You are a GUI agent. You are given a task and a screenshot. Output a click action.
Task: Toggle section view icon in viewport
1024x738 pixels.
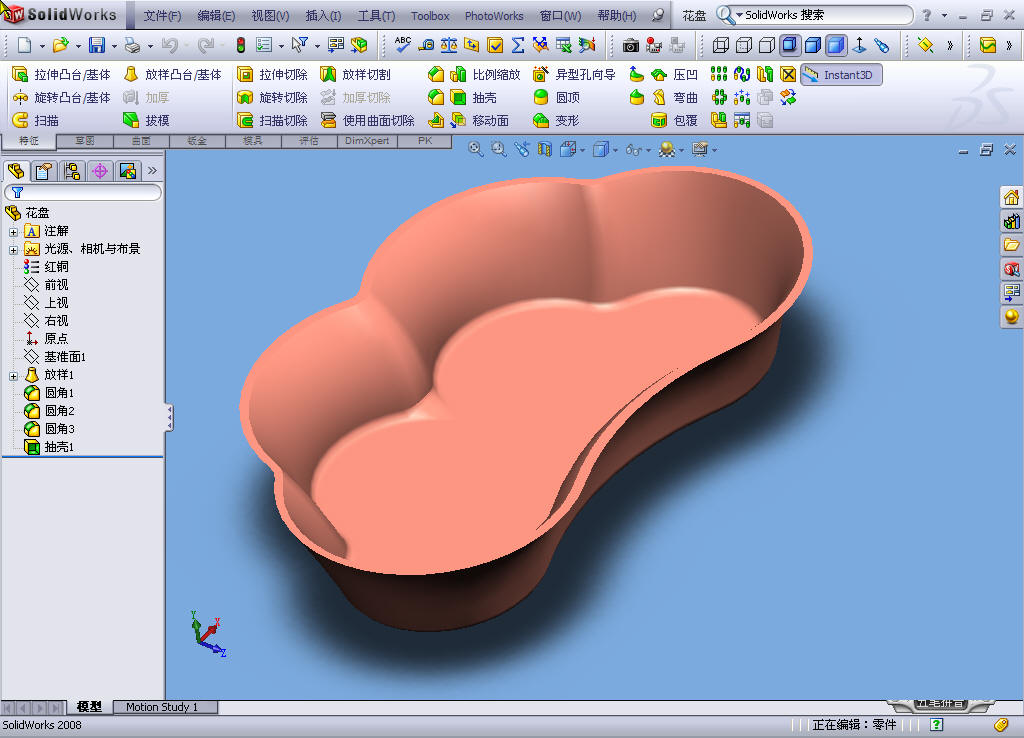click(x=544, y=150)
